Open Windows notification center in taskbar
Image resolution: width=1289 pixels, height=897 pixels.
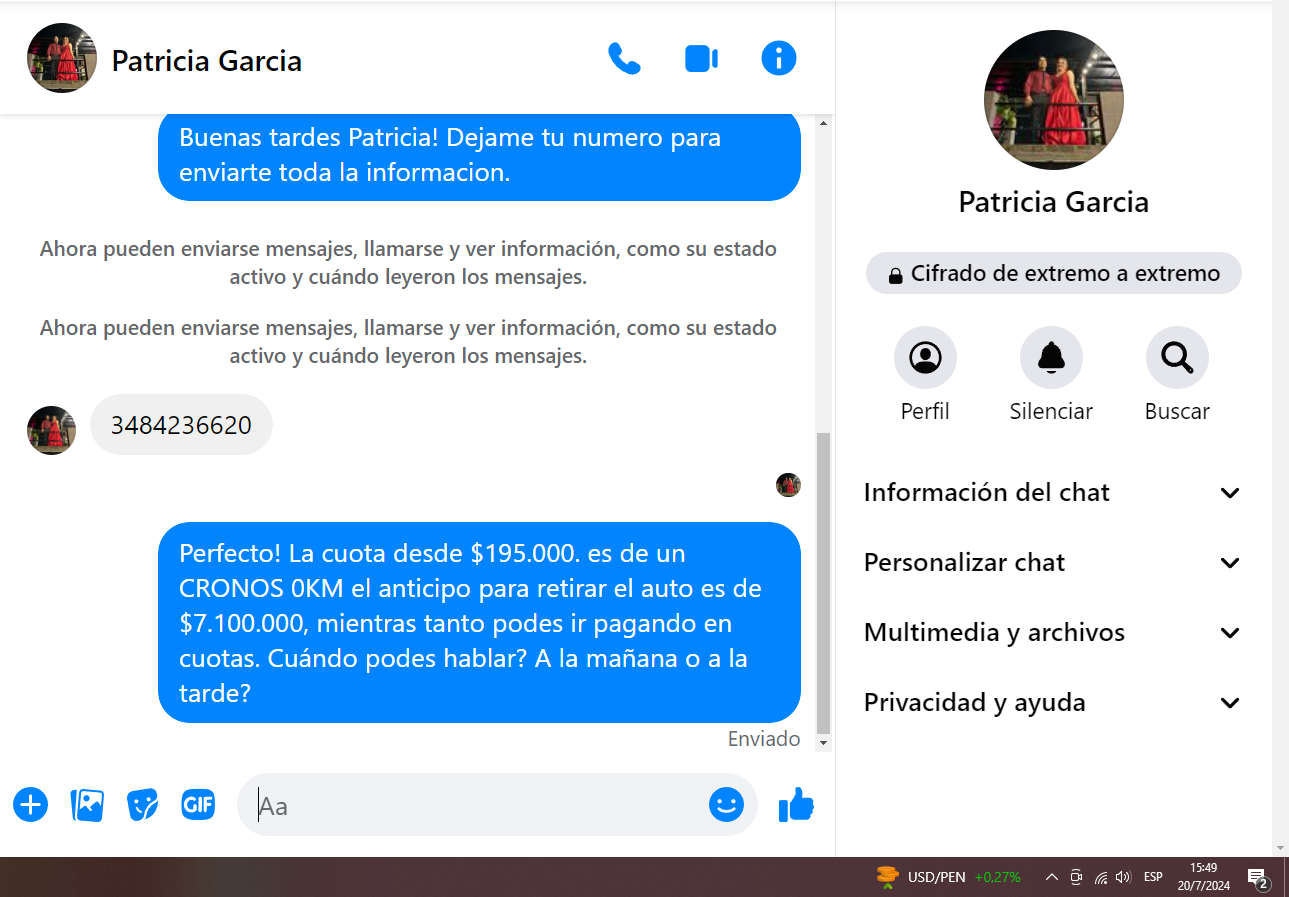[1257, 878]
